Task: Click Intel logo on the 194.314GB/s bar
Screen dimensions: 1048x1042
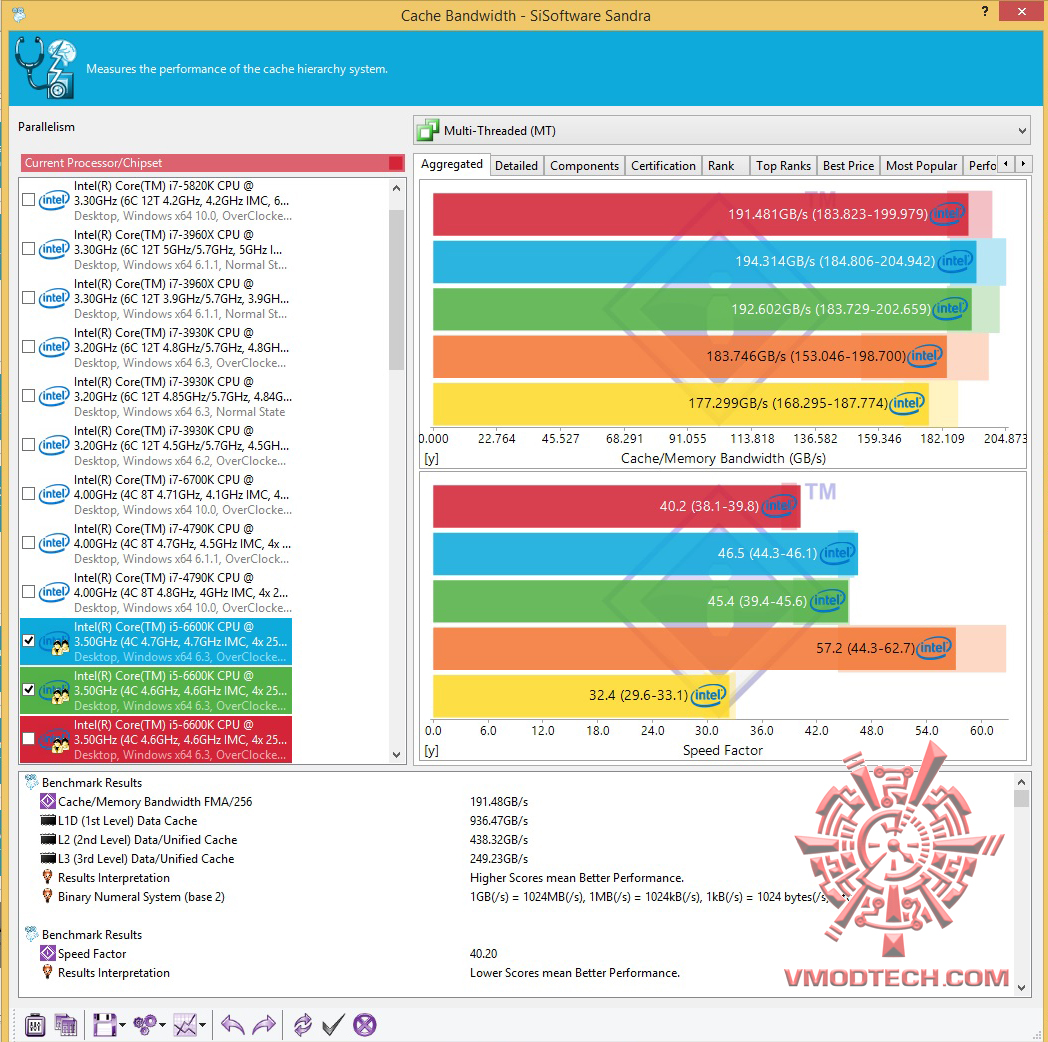Action: tap(954, 261)
